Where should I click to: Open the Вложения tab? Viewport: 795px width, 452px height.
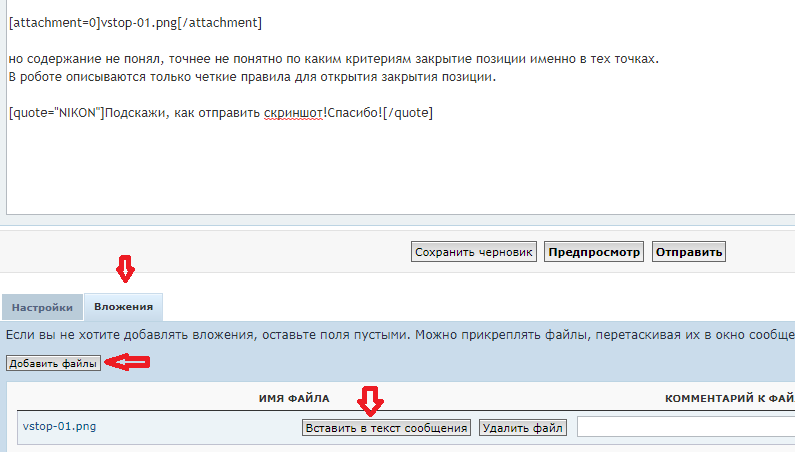(x=124, y=308)
